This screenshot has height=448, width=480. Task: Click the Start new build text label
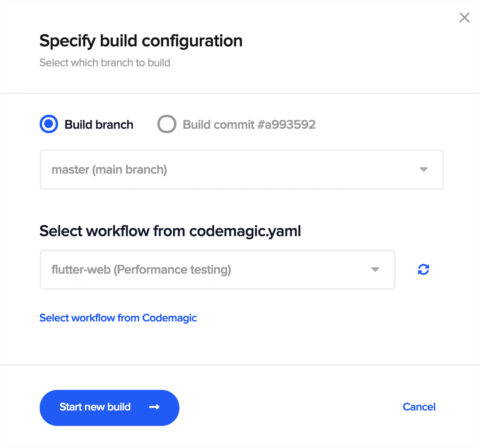pos(95,407)
